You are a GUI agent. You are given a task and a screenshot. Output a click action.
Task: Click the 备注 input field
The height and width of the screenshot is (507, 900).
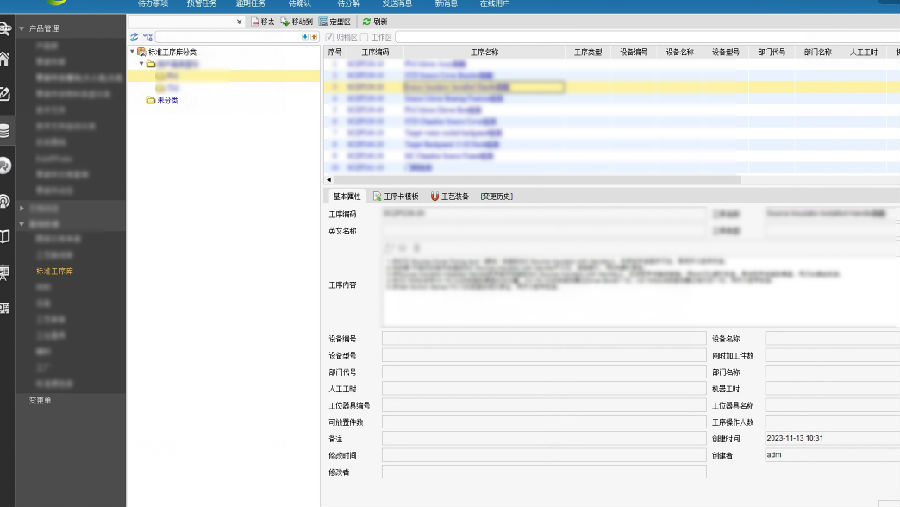coord(544,439)
